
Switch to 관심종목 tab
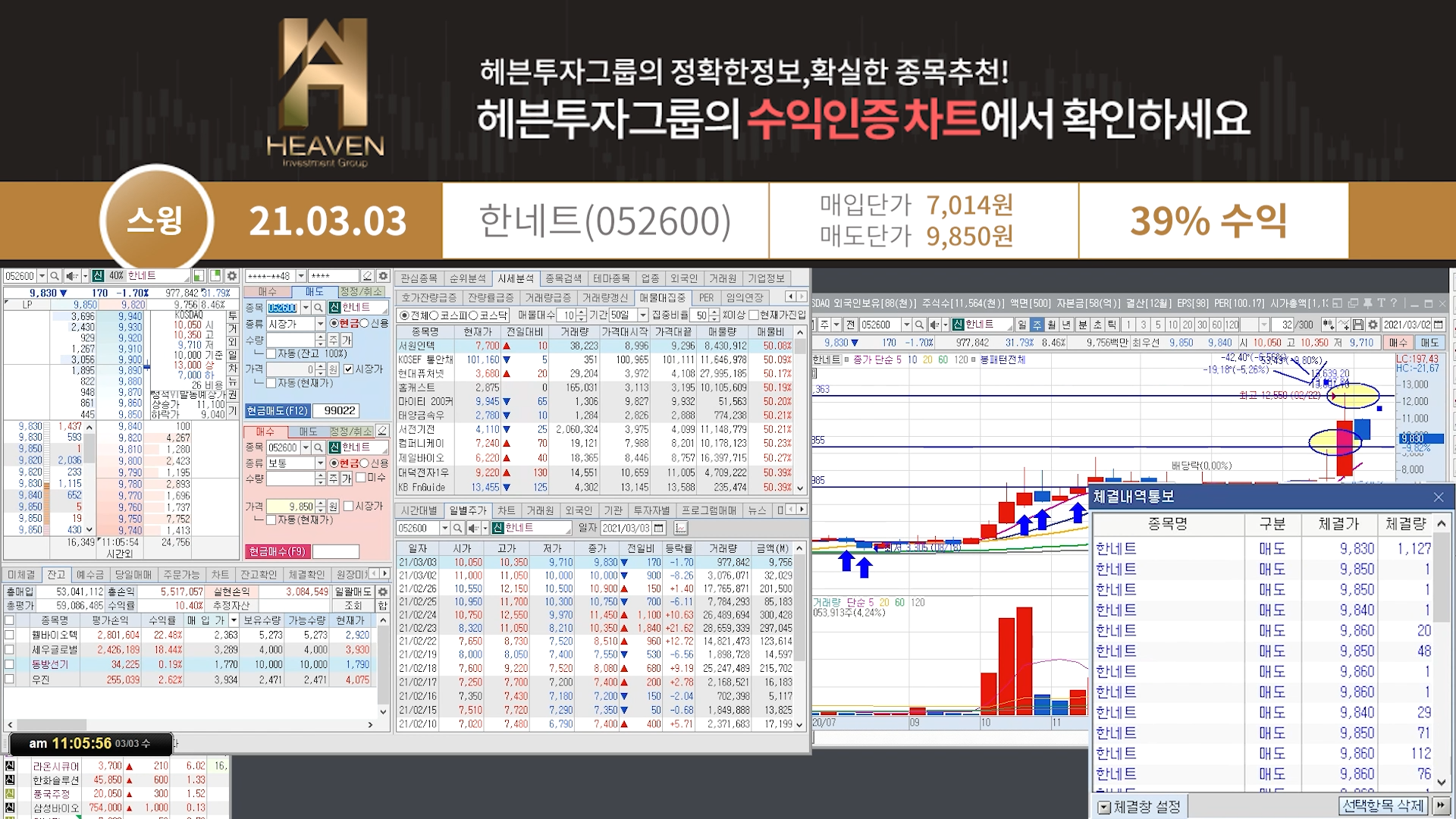pyautogui.click(x=419, y=278)
